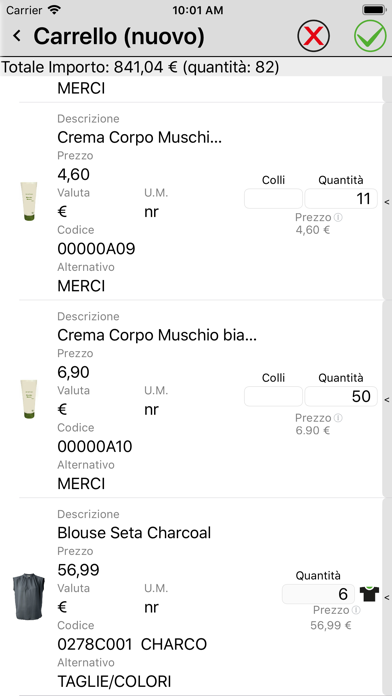The width and height of the screenshot is (392, 696).
Task: Expand side arrow for item 00000A10
Action: 387,399
